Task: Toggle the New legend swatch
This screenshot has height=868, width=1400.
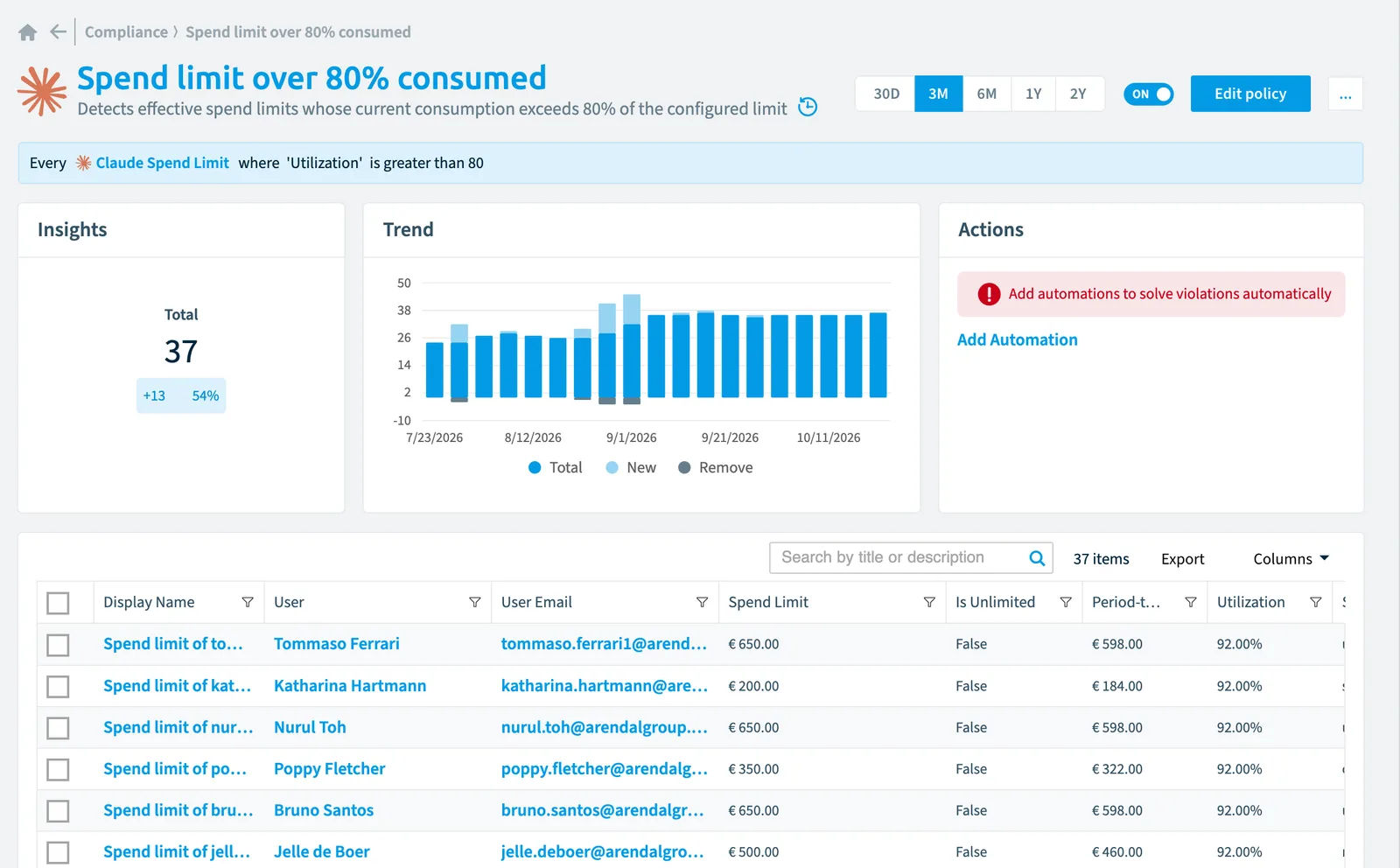Action: (x=612, y=467)
